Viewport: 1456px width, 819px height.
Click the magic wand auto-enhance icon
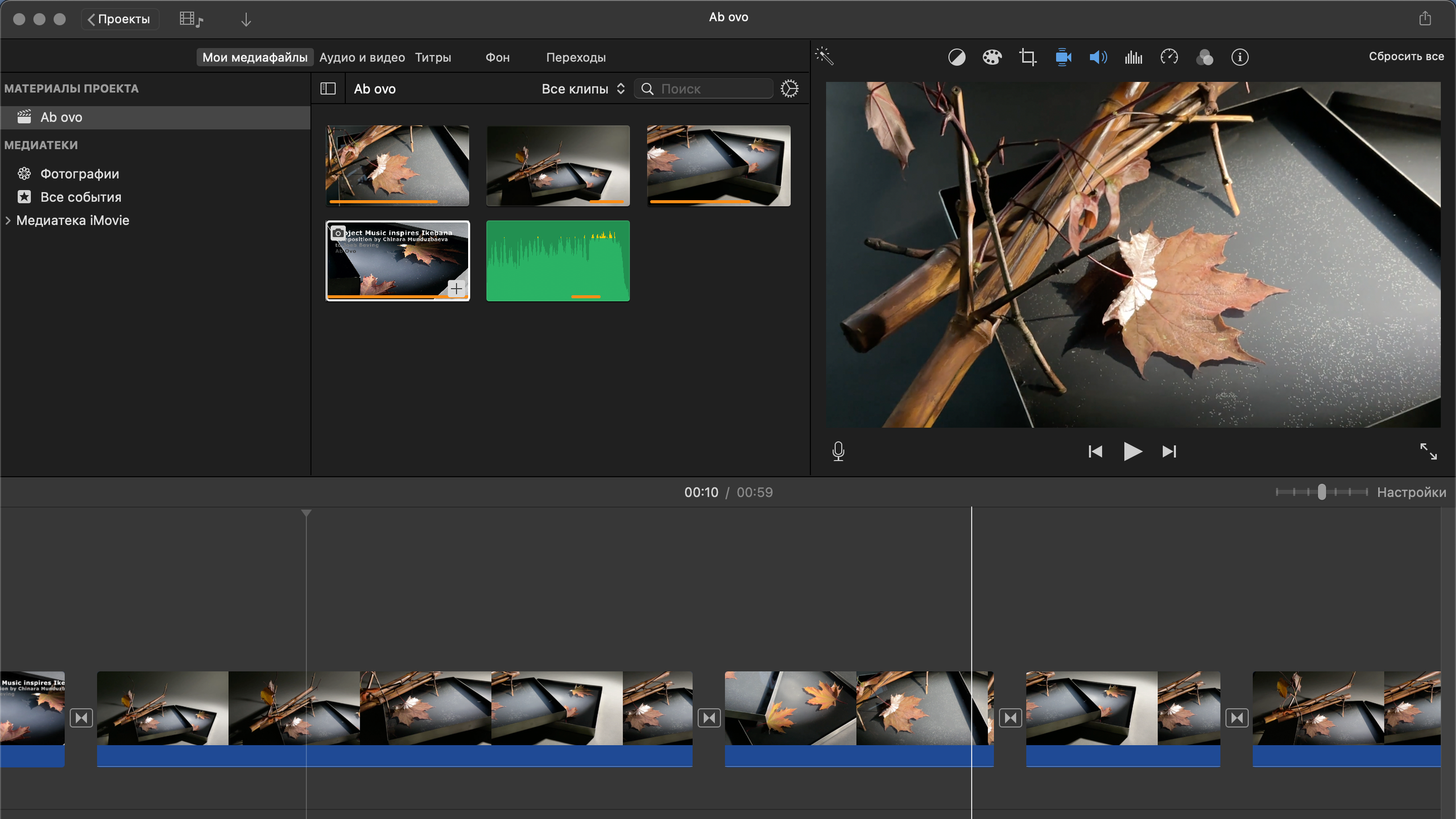[x=824, y=56]
